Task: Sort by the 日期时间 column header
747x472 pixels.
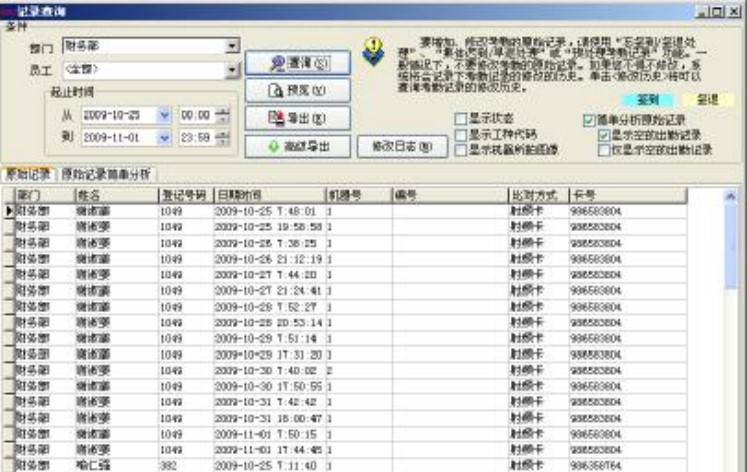Action: tap(270, 195)
